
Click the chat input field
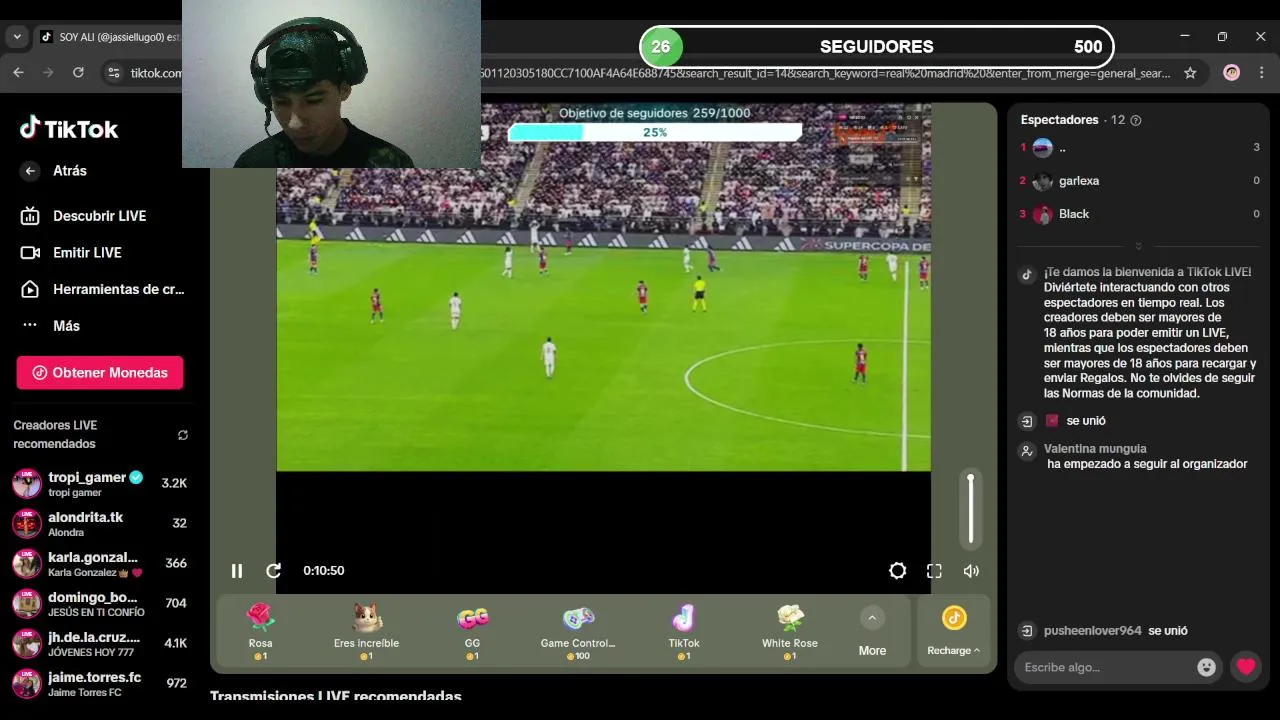pos(1104,667)
